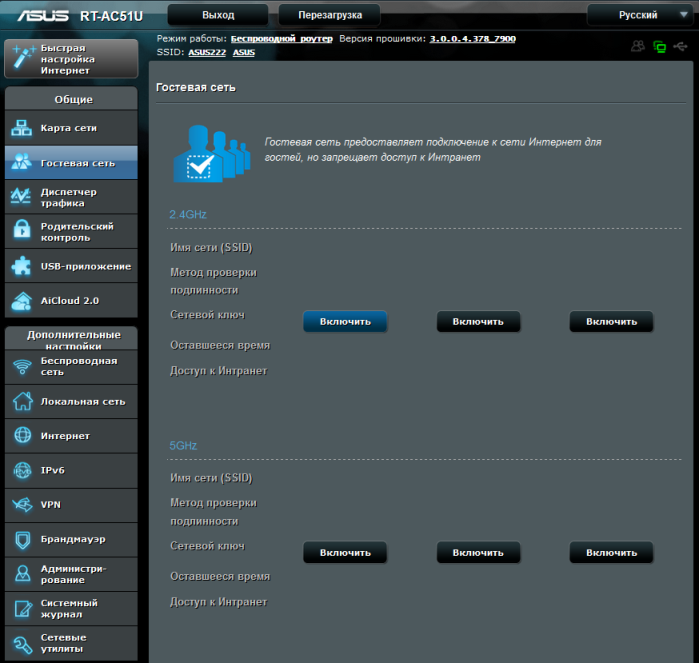
Task: Click the Перезагрузка reboot button
Action: 329,15
